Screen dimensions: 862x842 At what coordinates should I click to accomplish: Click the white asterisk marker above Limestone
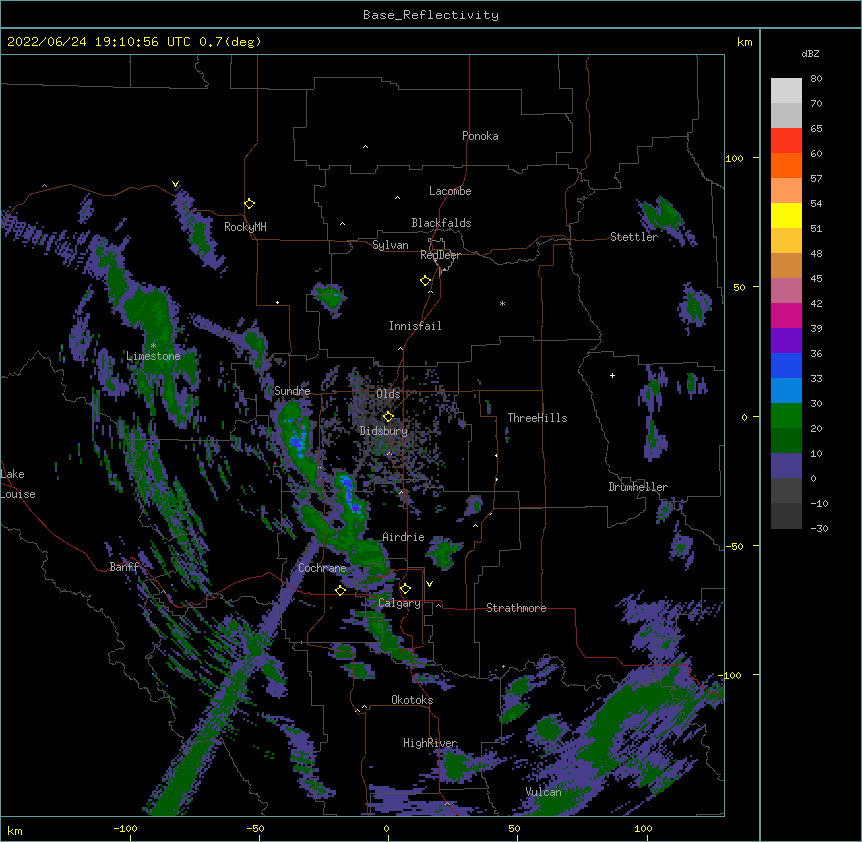tap(153, 345)
